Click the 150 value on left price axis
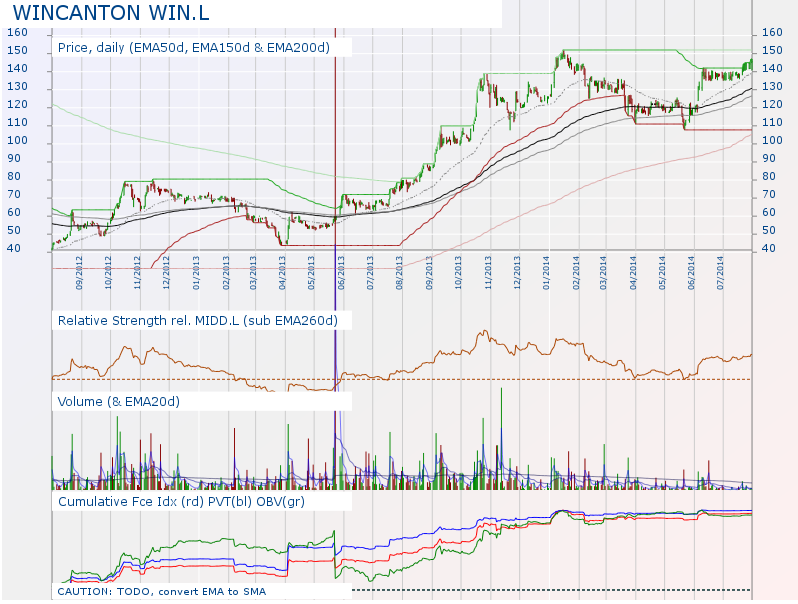This screenshot has height=604, width=798. coord(17,50)
